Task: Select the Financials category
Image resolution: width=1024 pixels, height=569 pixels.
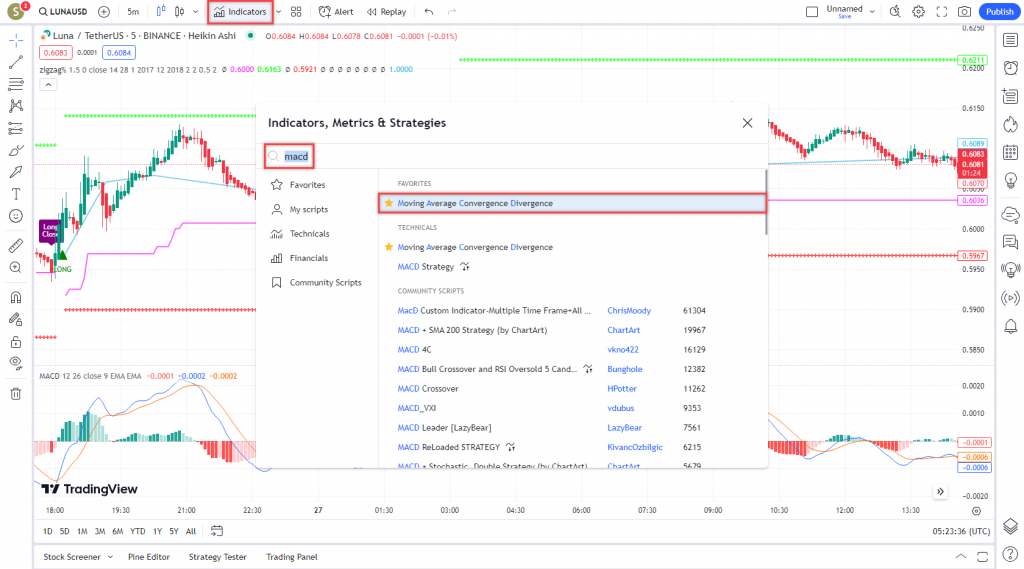Action: click(x=308, y=258)
